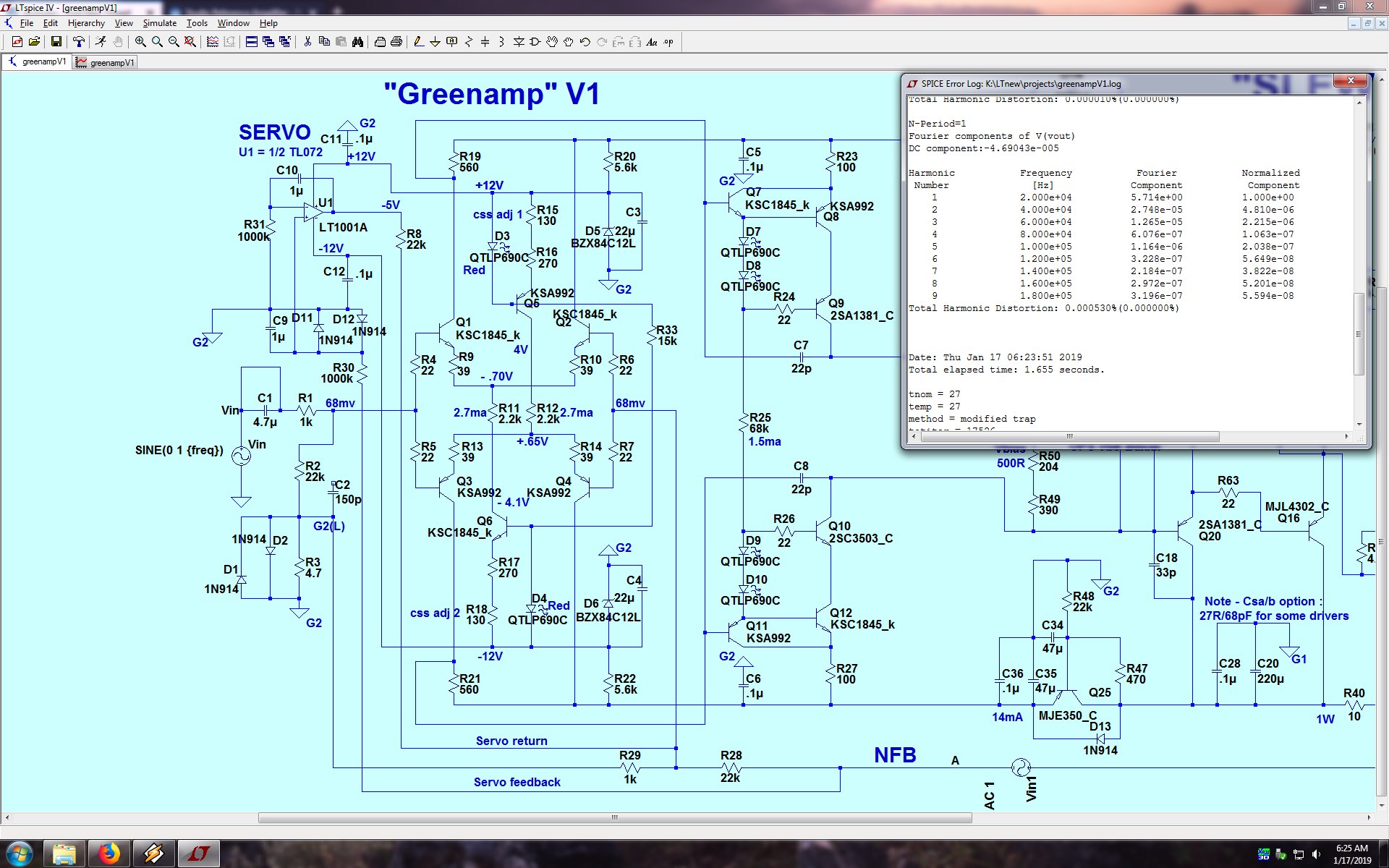The height and width of the screenshot is (868, 1389).
Task: Cascade windows using toolbar icon
Action: 268,42
